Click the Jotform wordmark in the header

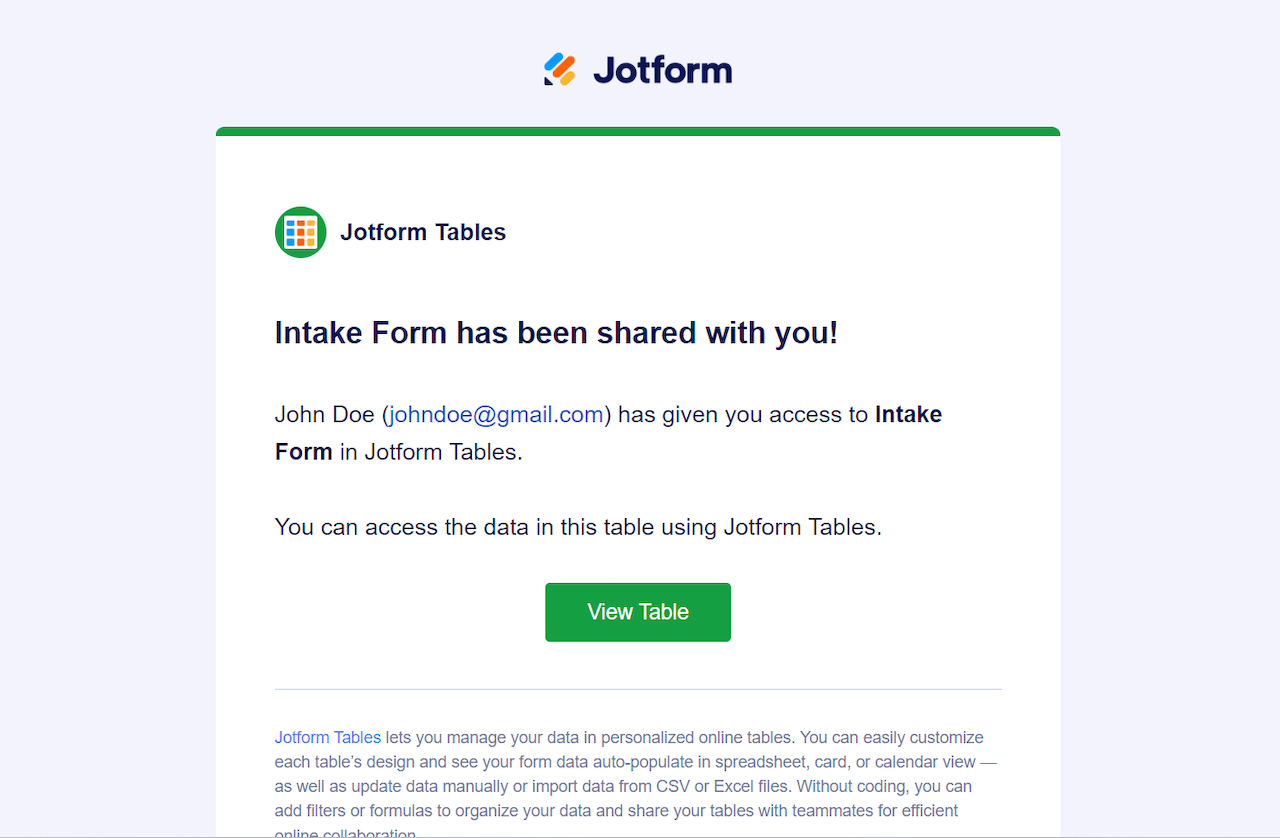pyautogui.click(x=662, y=70)
